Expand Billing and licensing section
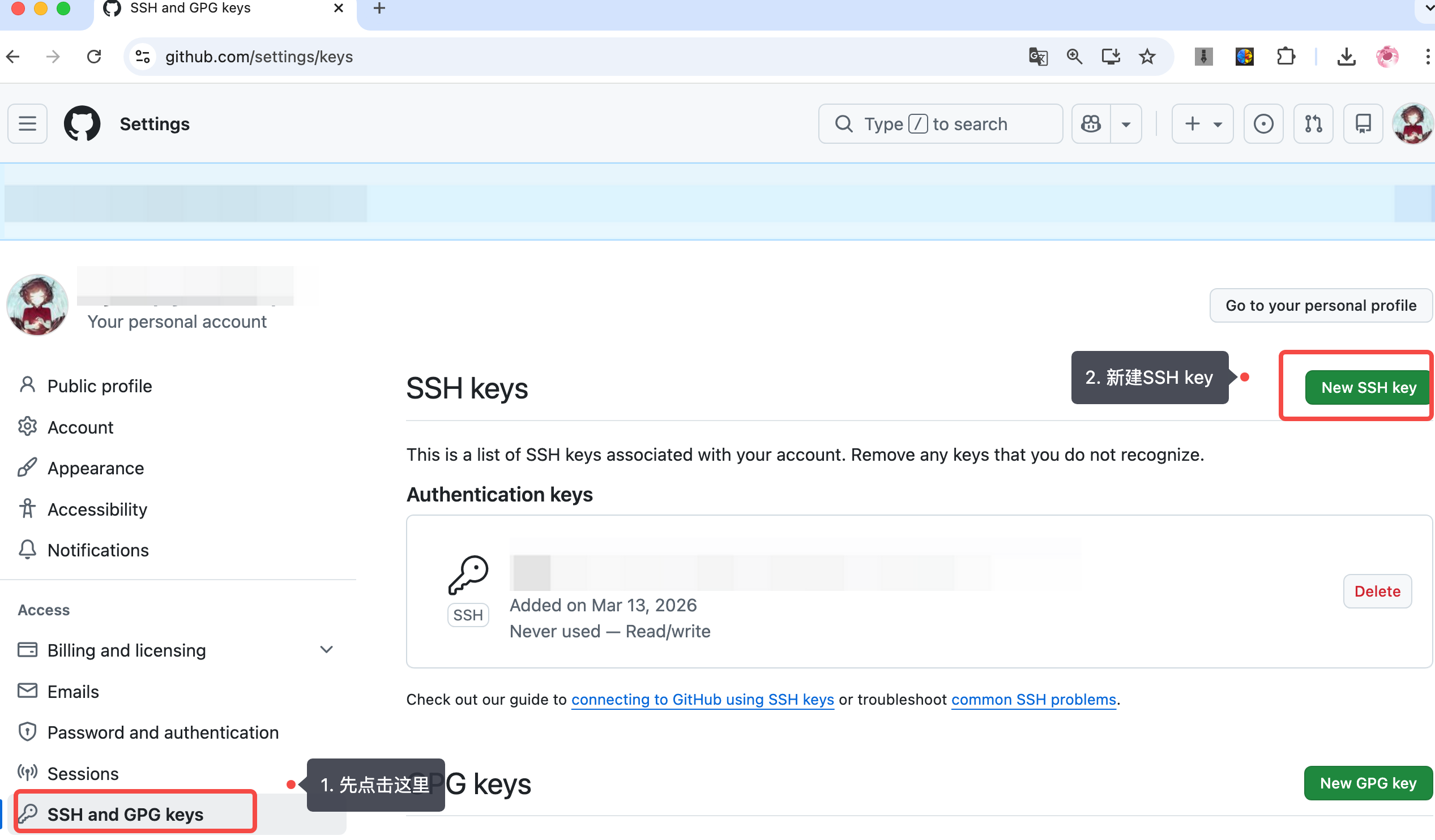Screen dimensions: 1435x840 pos(326,650)
